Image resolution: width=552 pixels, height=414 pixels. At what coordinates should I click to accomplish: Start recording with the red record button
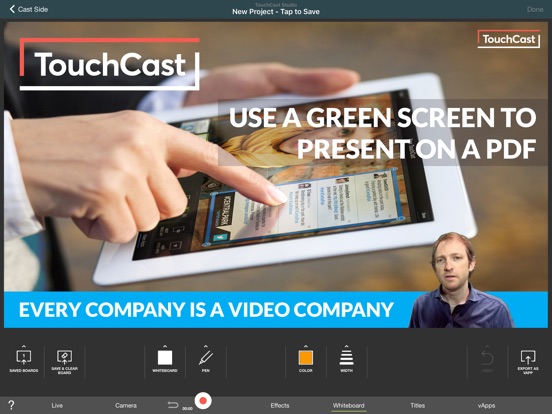203,401
